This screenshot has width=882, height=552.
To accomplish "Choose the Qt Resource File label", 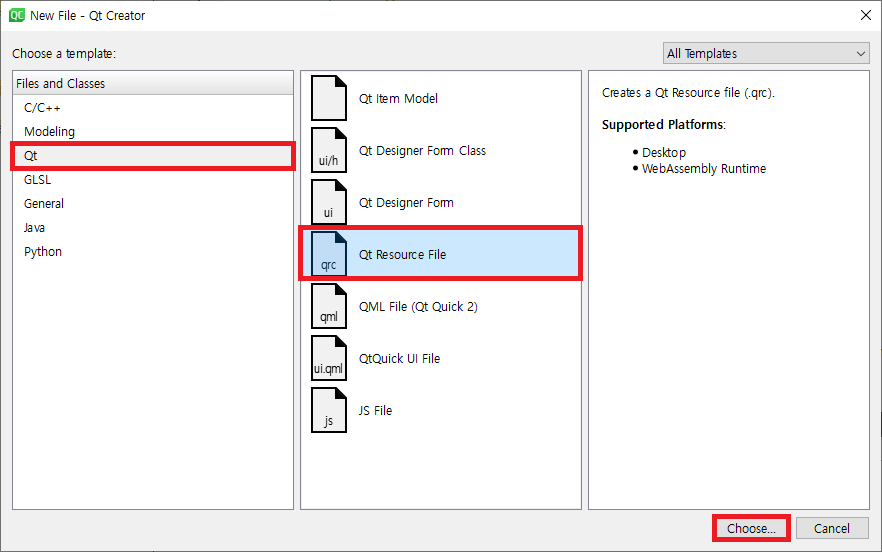I will [x=403, y=254].
